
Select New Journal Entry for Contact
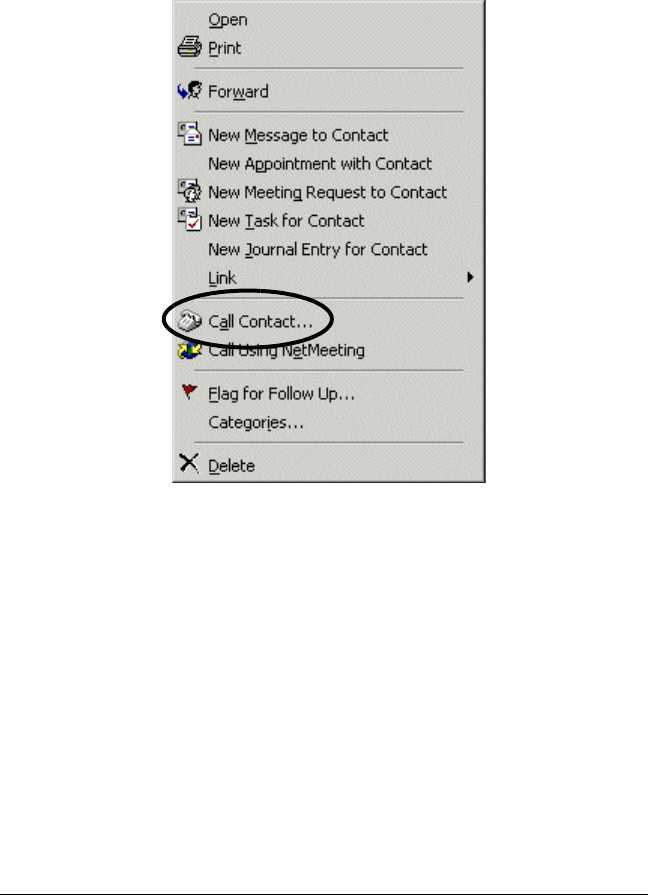click(x=317, y=249)
